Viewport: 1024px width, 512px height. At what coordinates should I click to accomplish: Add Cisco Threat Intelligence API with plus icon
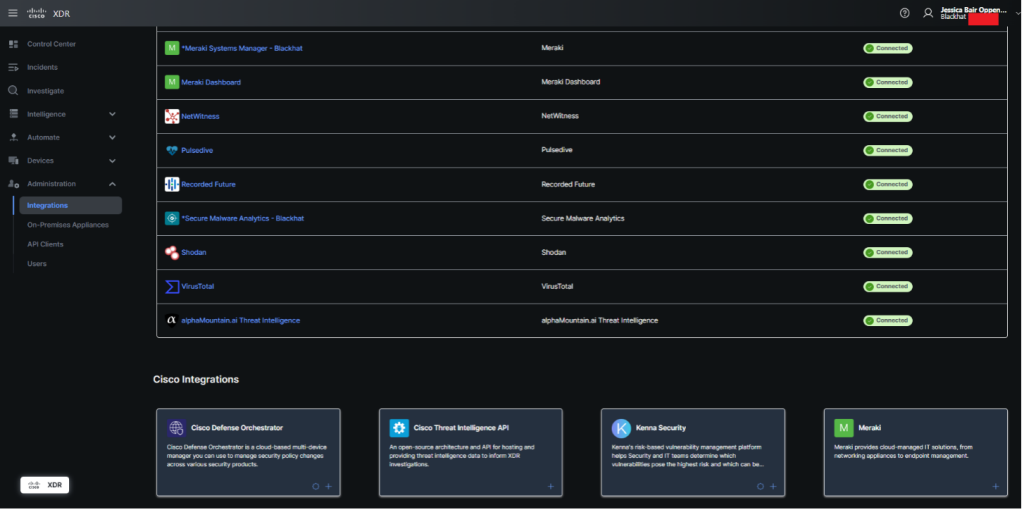(x=550, y=486)
